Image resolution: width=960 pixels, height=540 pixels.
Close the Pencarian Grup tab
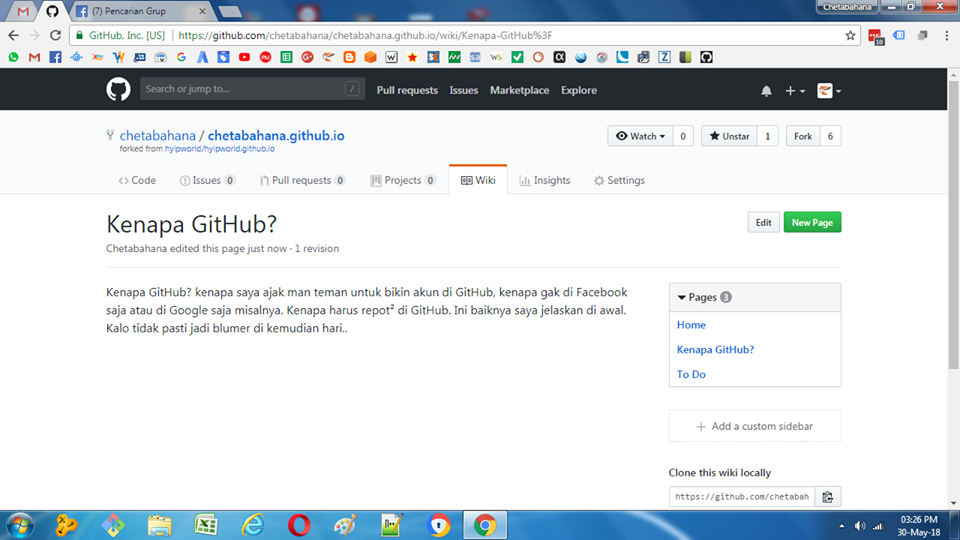203,11
